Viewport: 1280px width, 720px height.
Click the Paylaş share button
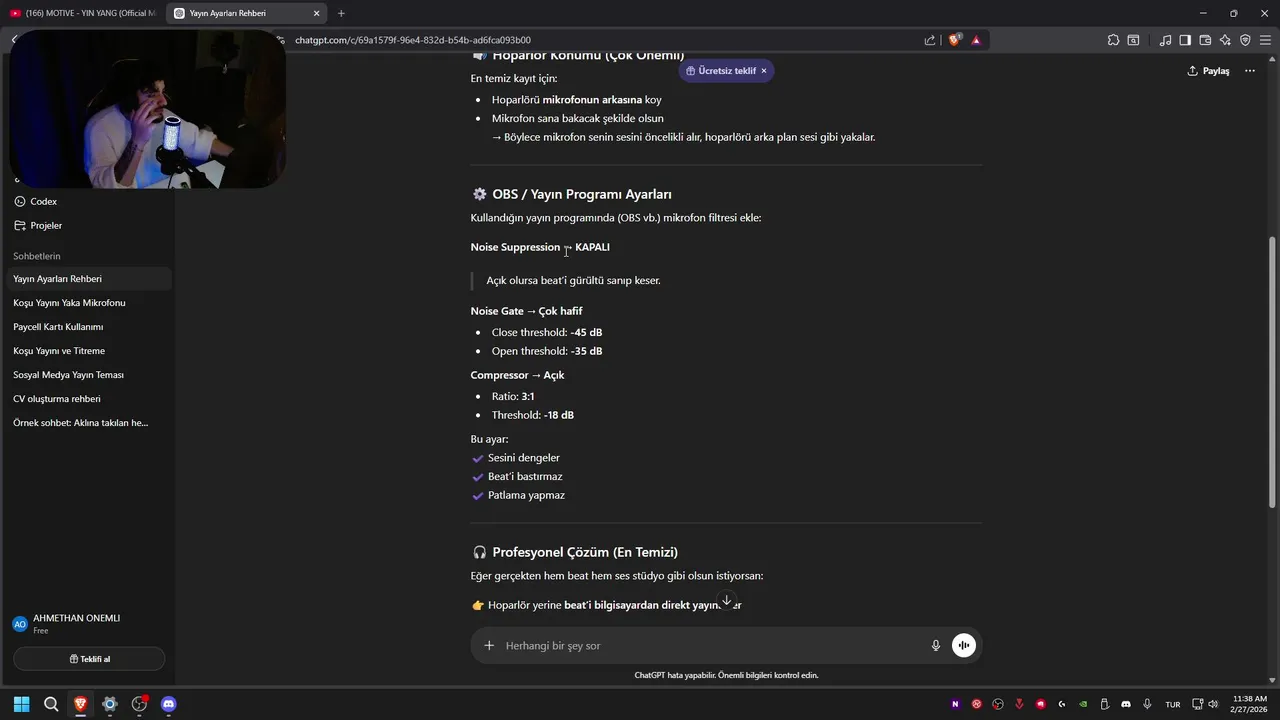(x=1208, y=71)
